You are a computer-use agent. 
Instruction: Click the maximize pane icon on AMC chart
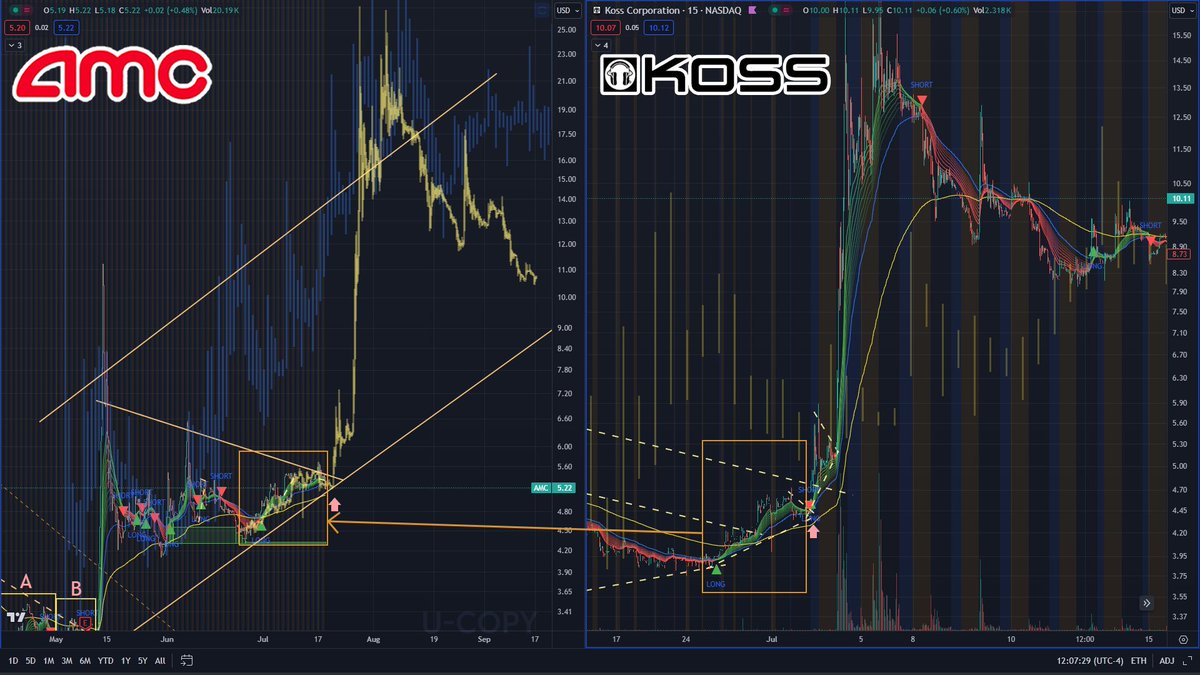pyautogui.click(x=541, y=11)
